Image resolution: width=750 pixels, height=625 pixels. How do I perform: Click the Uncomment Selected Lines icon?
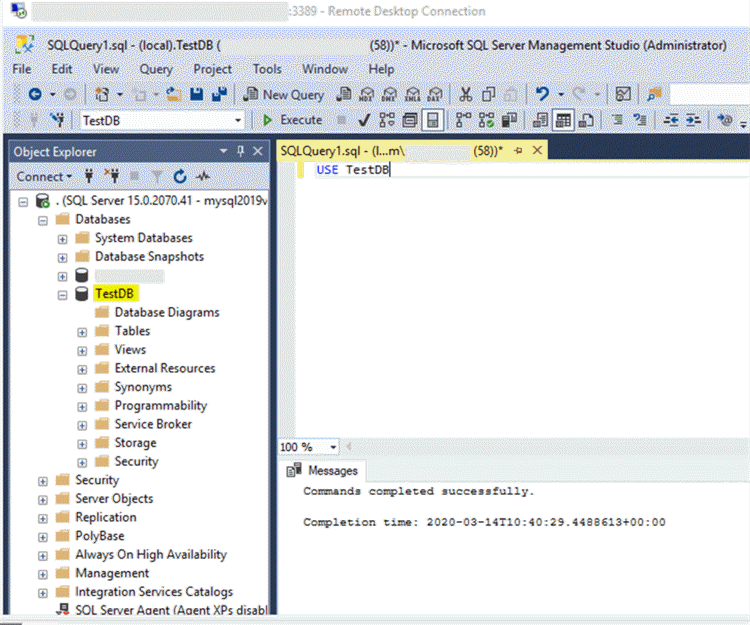tap(640, 120)
